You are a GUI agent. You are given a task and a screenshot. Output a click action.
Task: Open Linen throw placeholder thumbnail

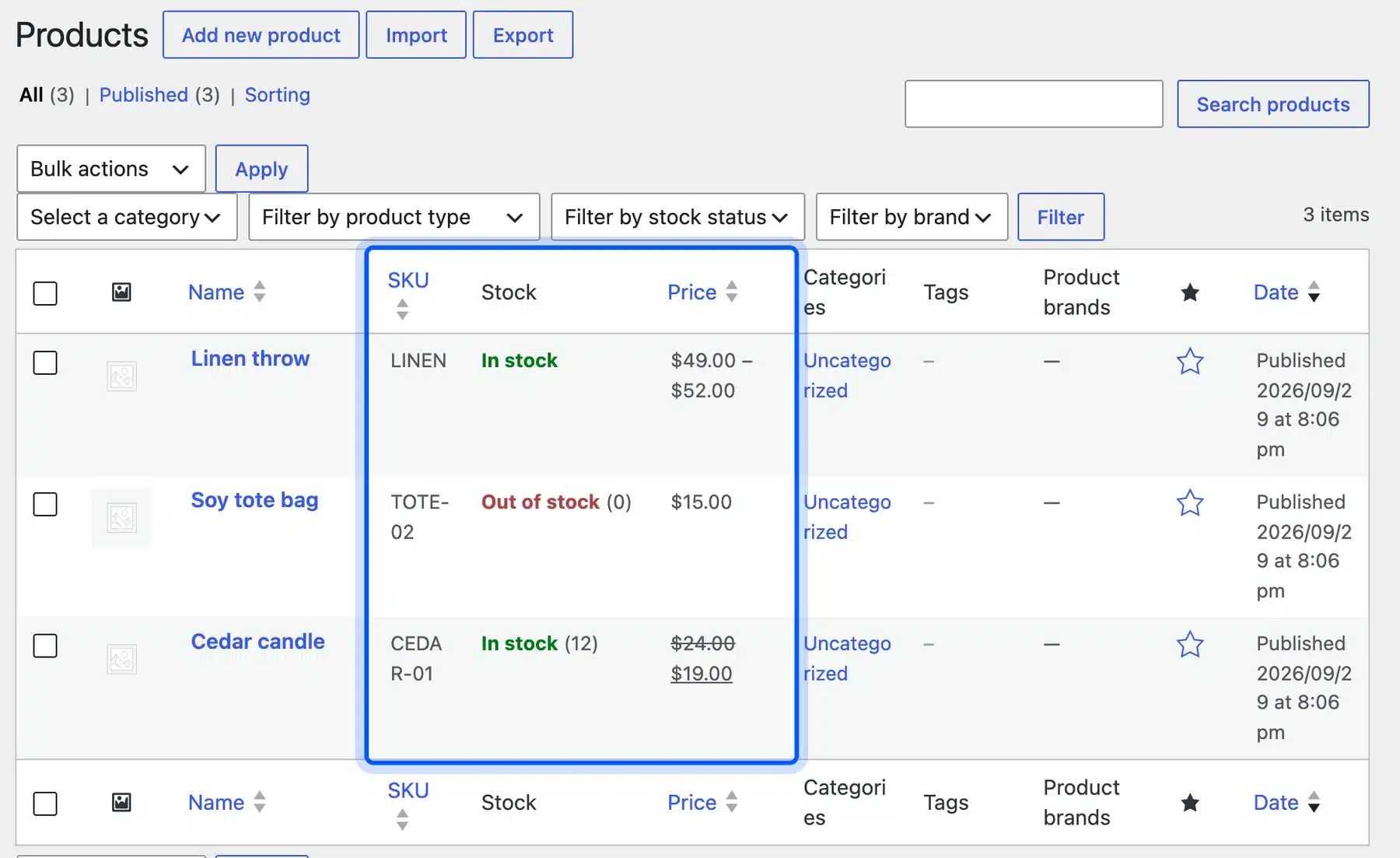(121, 376)
